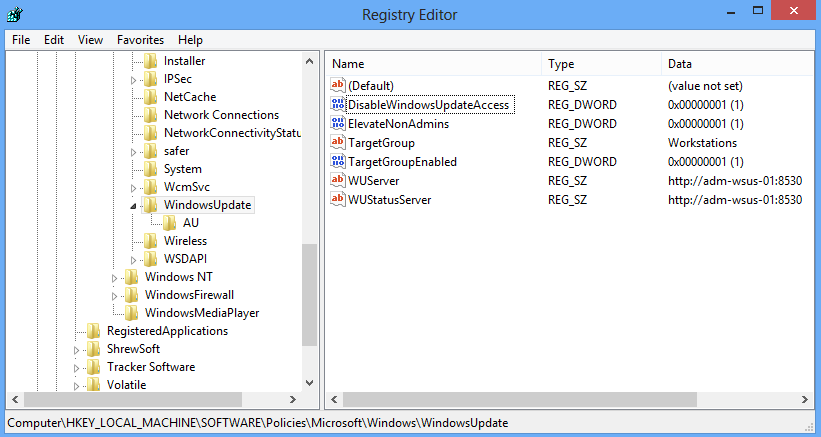821x437 pixels.
Task: Click the IPSec folder icon
Action: coord(151,79)
